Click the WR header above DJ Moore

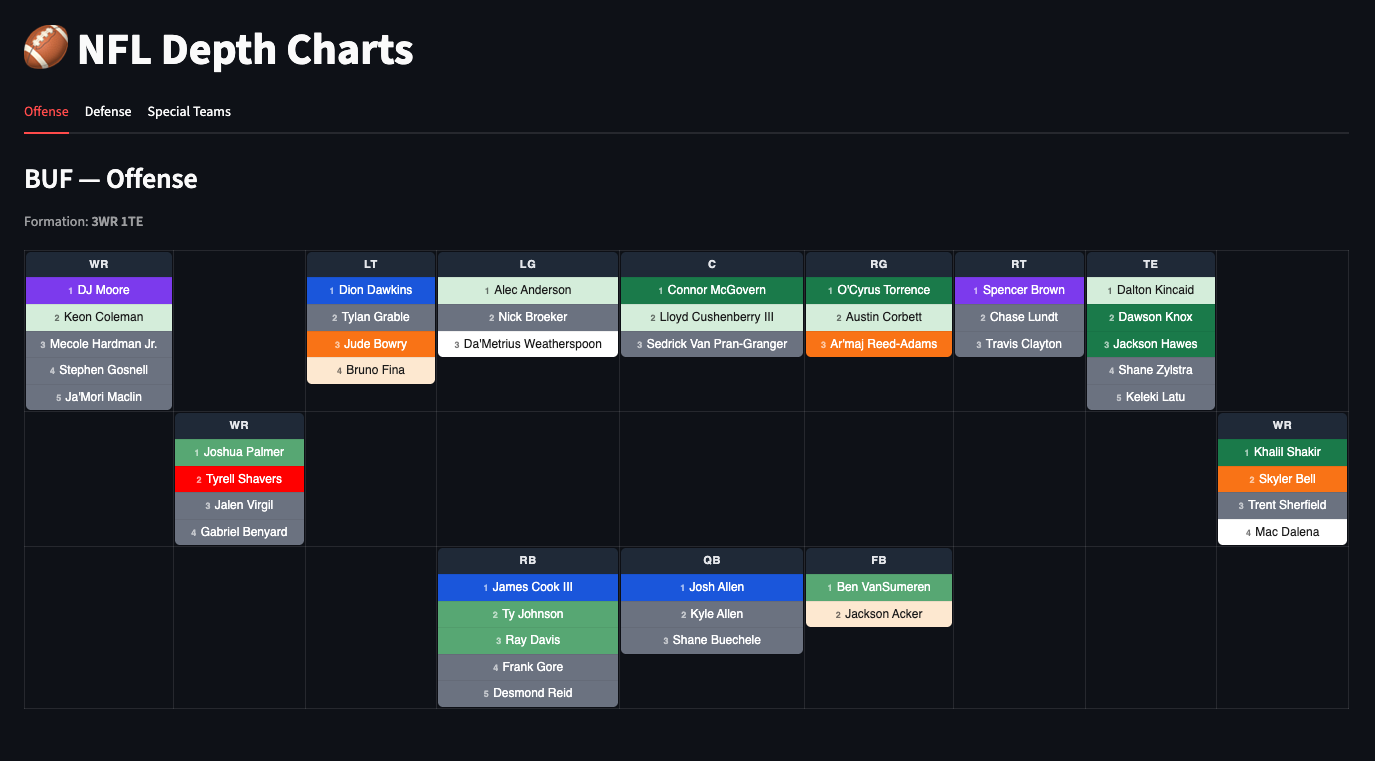coord(99,265)
